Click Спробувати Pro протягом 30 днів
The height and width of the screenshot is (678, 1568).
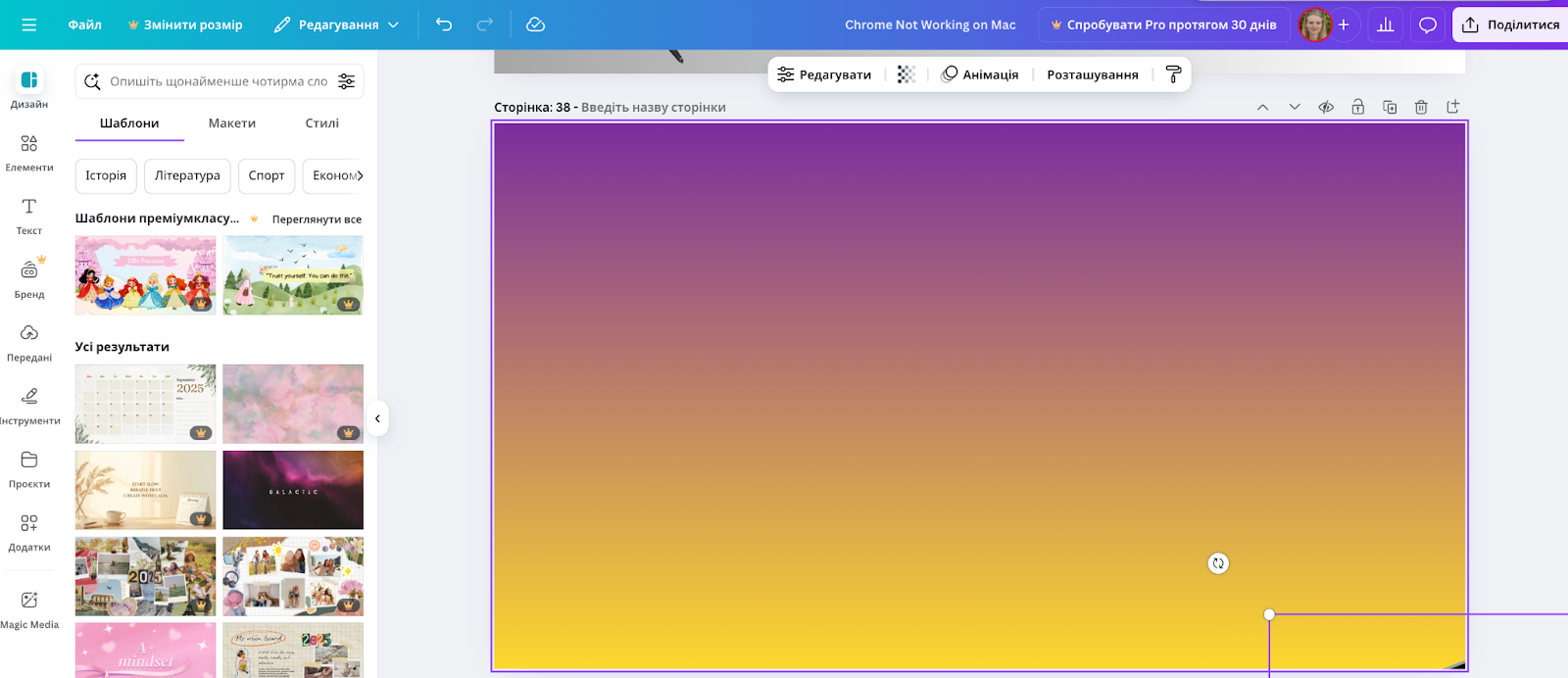pyautogui.click(x=1163, y=24)
